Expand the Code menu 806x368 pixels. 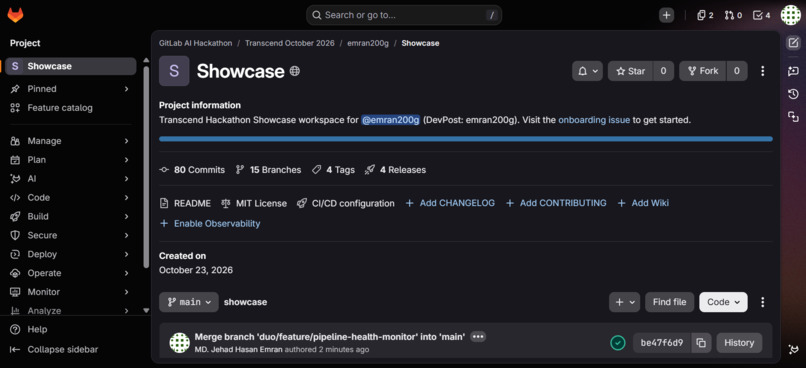[x=71, y=197]
